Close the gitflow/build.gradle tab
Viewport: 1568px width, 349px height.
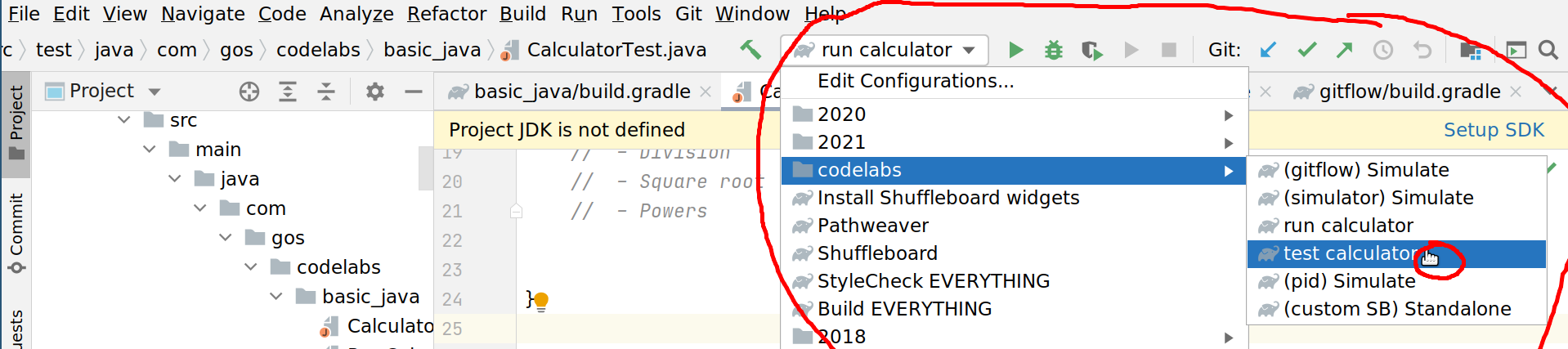[x=1516, y=92]
